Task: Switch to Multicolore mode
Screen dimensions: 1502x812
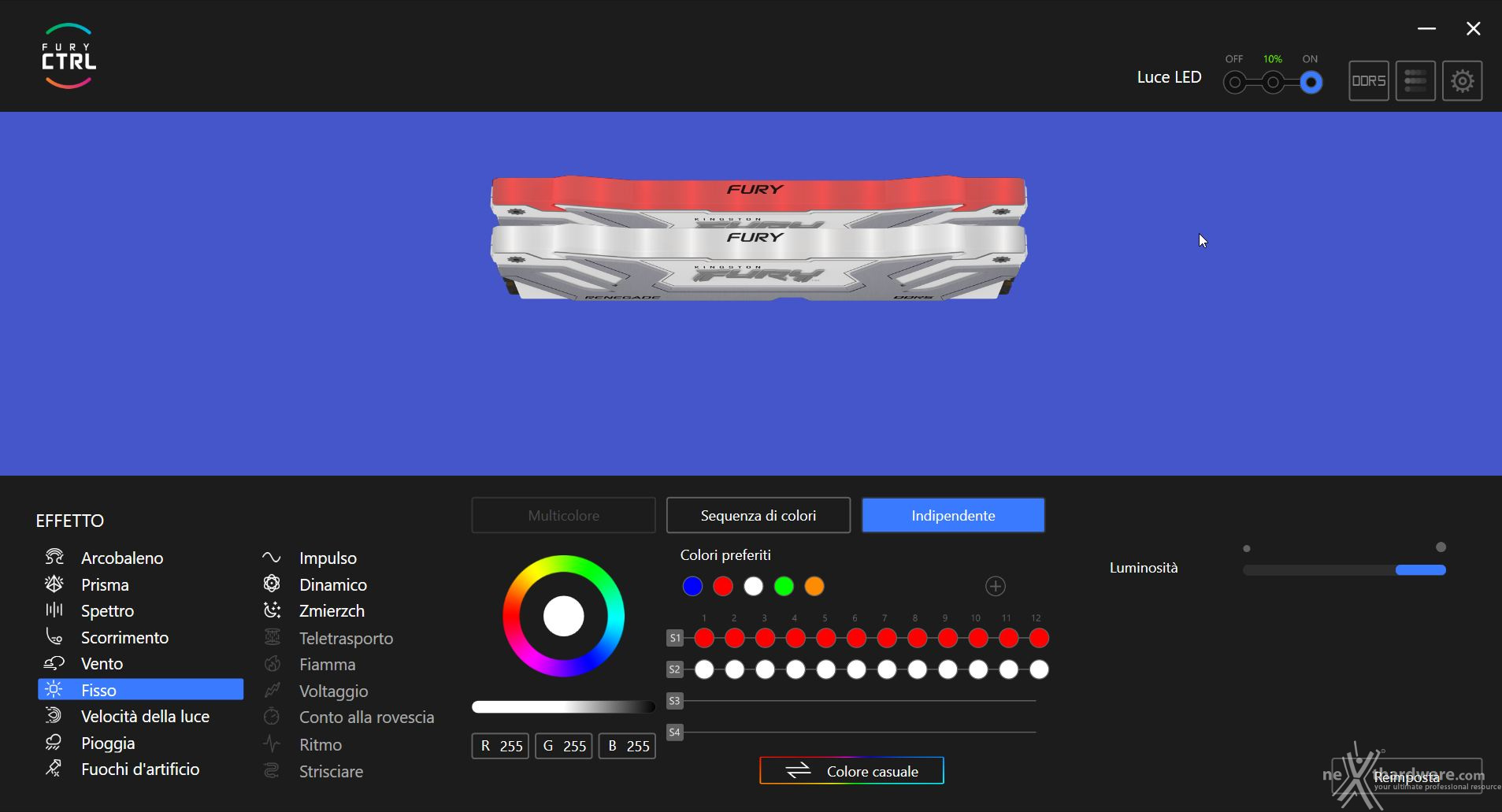Action: click(563, 515)
